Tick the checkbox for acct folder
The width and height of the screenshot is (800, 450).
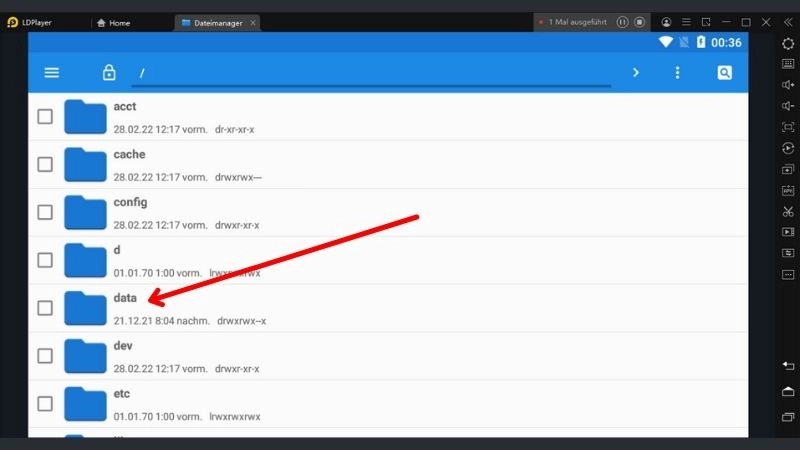[45, 116]
